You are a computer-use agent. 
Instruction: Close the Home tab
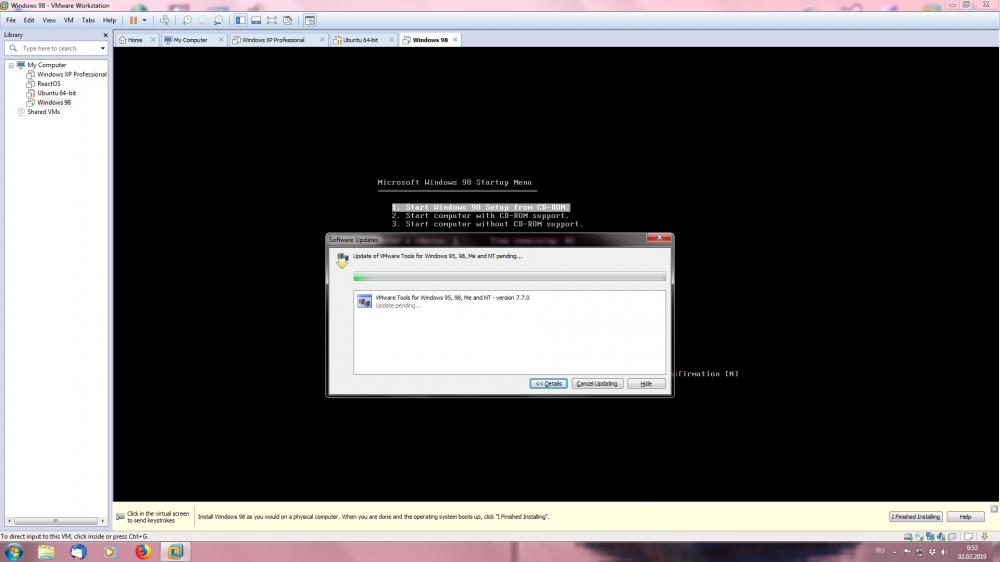(x=153, y=40)
